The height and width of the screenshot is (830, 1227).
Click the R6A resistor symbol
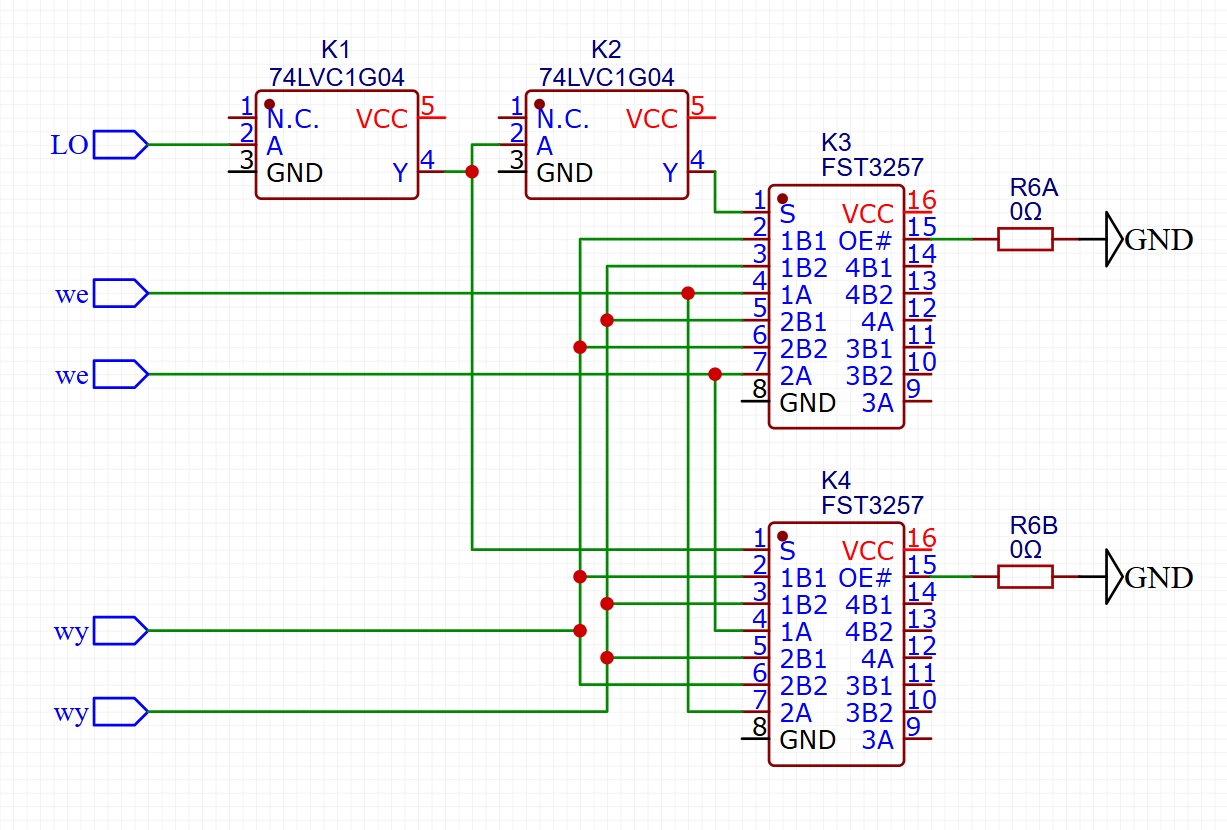(1025, 239)
